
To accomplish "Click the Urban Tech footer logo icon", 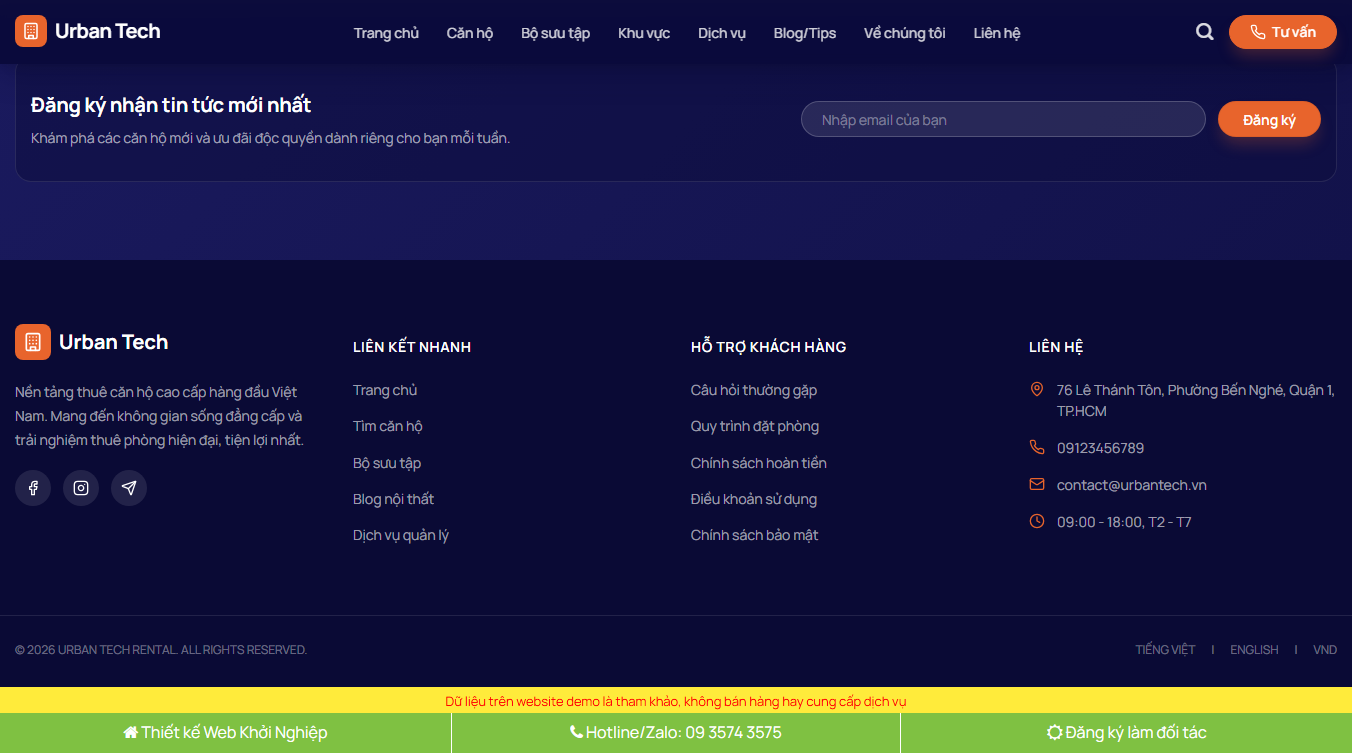I will [33, 342].
